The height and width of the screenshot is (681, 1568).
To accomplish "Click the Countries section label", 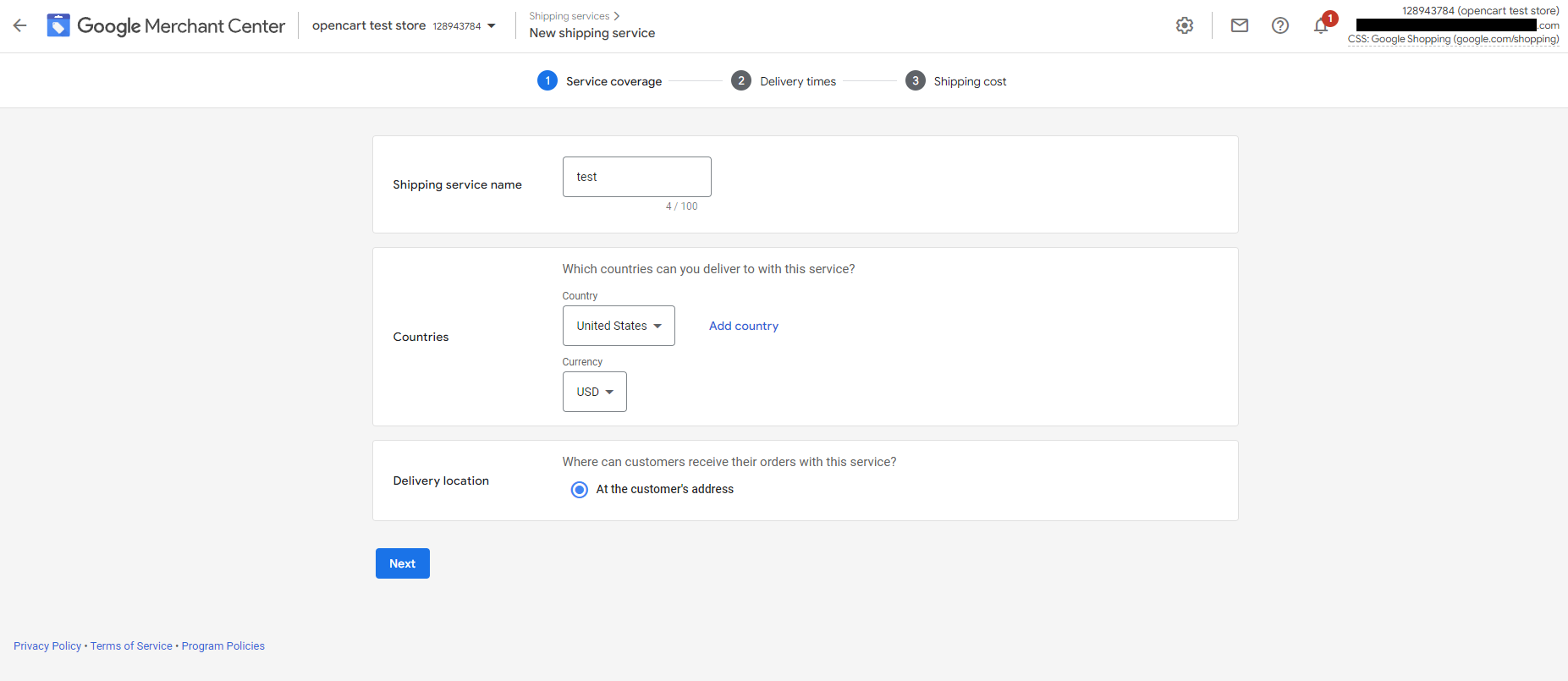I will pyautogui.click(x=421, y=337).
